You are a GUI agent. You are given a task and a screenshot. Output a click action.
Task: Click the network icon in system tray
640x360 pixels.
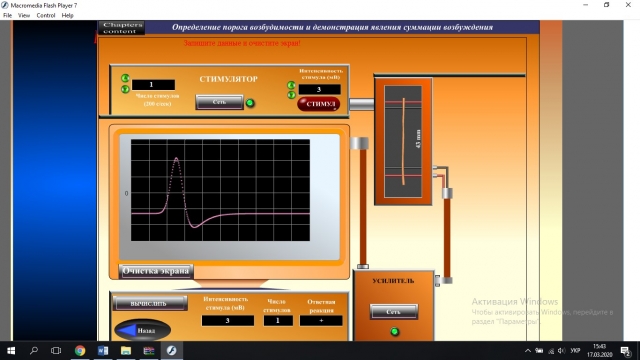pyautogui.click(x=551, y=351)
